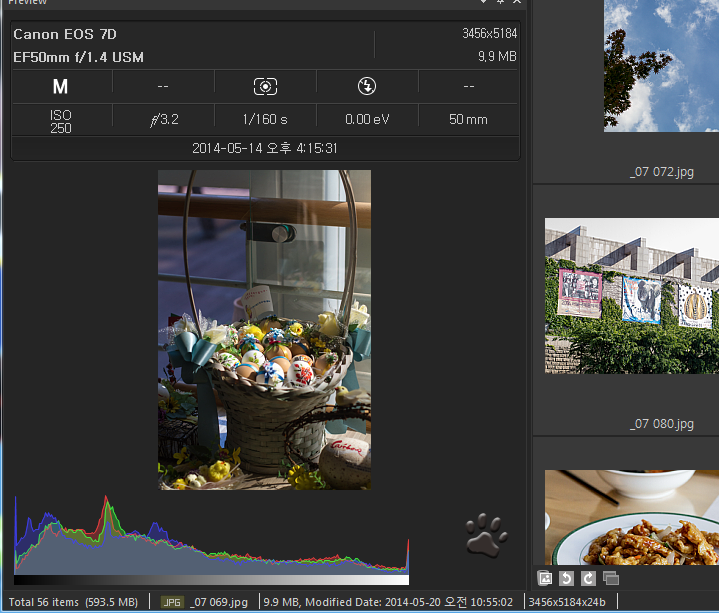Click the EF50mm f/1.4 USM lens text
Screen dimensions: 719x613
(x=78, y=57)
